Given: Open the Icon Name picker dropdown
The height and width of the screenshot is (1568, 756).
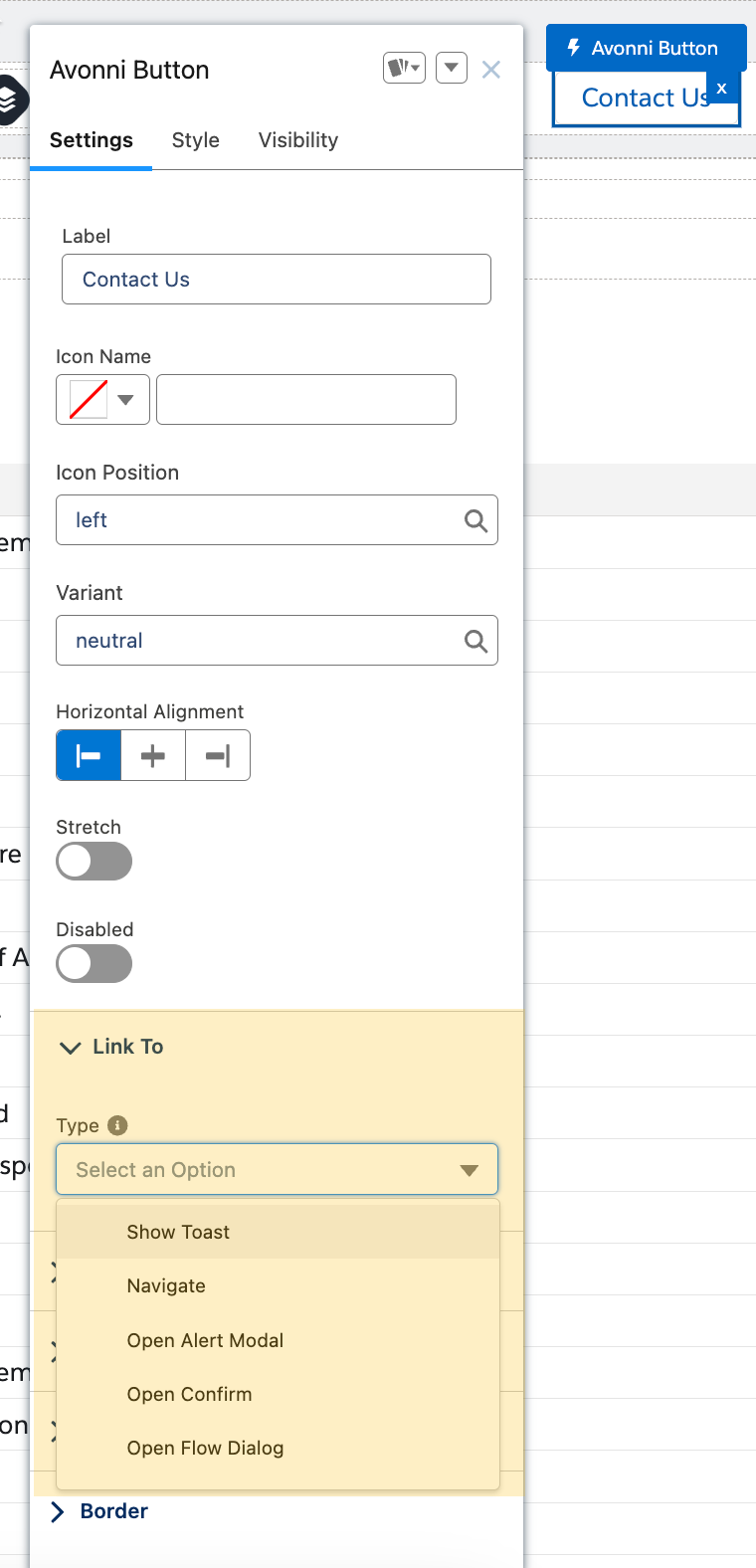Looking at the screenshot, I should tap(102, 400).
